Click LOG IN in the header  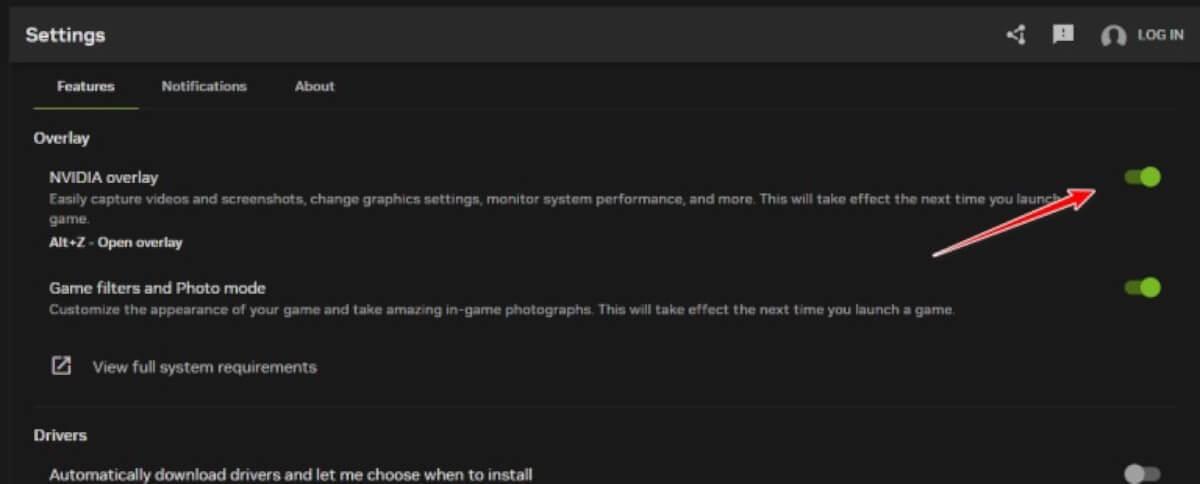pos(1160,35)
